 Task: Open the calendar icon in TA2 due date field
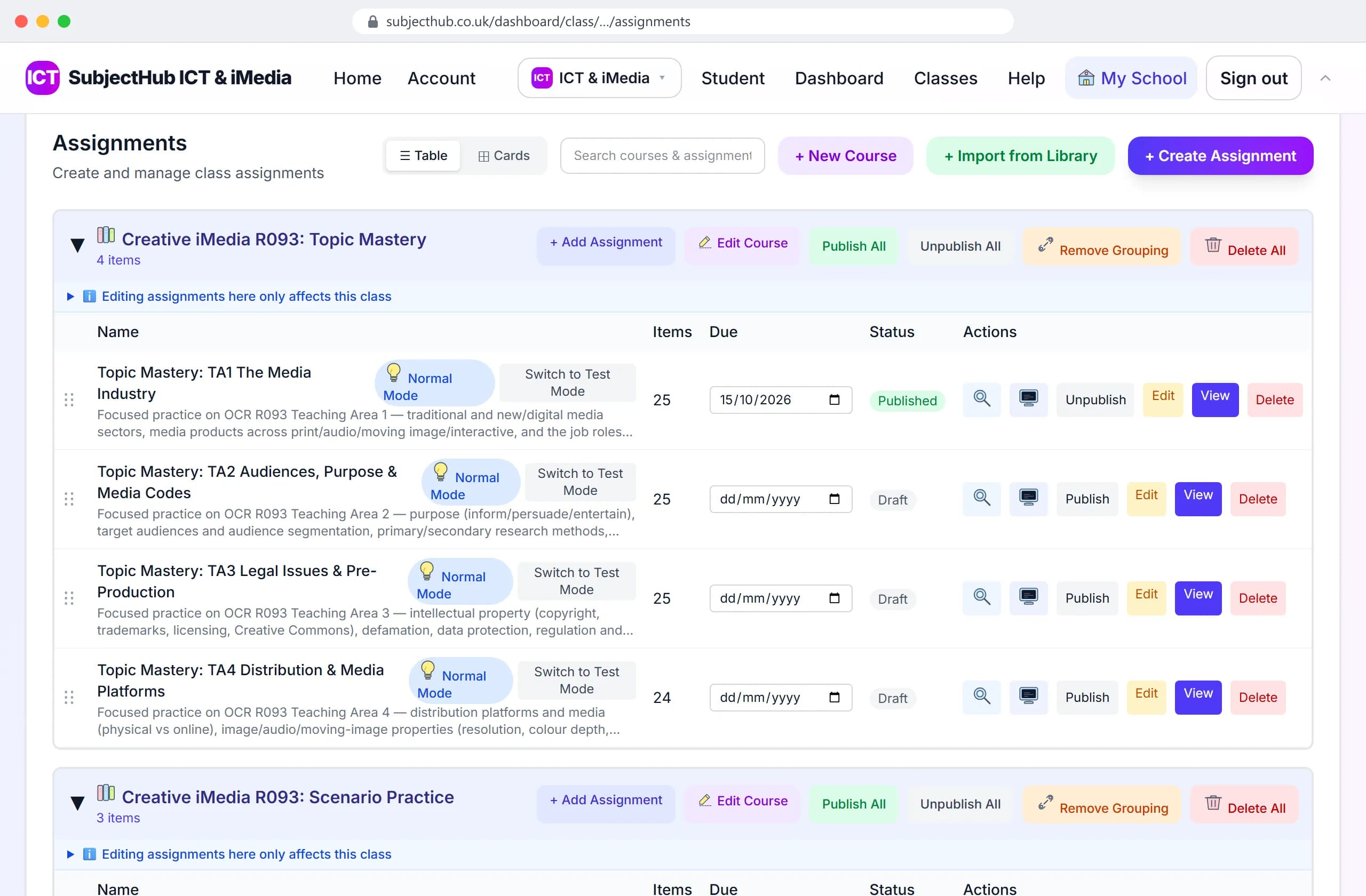coord(834,499)
